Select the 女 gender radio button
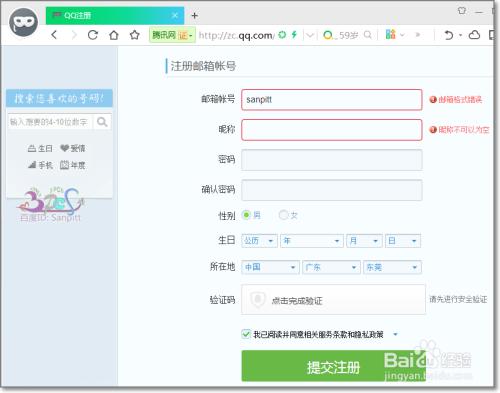Screen dimensions: 500x393 click(283, 215)
